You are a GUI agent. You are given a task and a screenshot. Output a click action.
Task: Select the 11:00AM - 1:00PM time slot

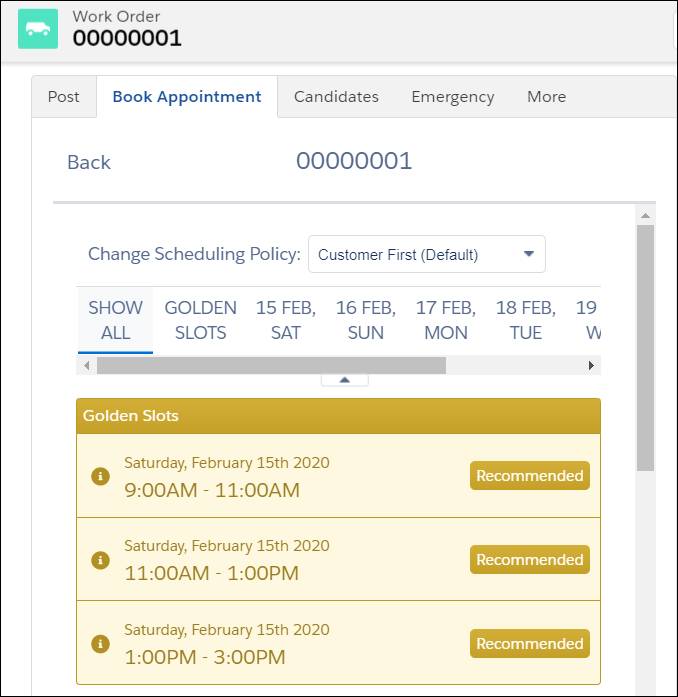click(x=338, y=560)
